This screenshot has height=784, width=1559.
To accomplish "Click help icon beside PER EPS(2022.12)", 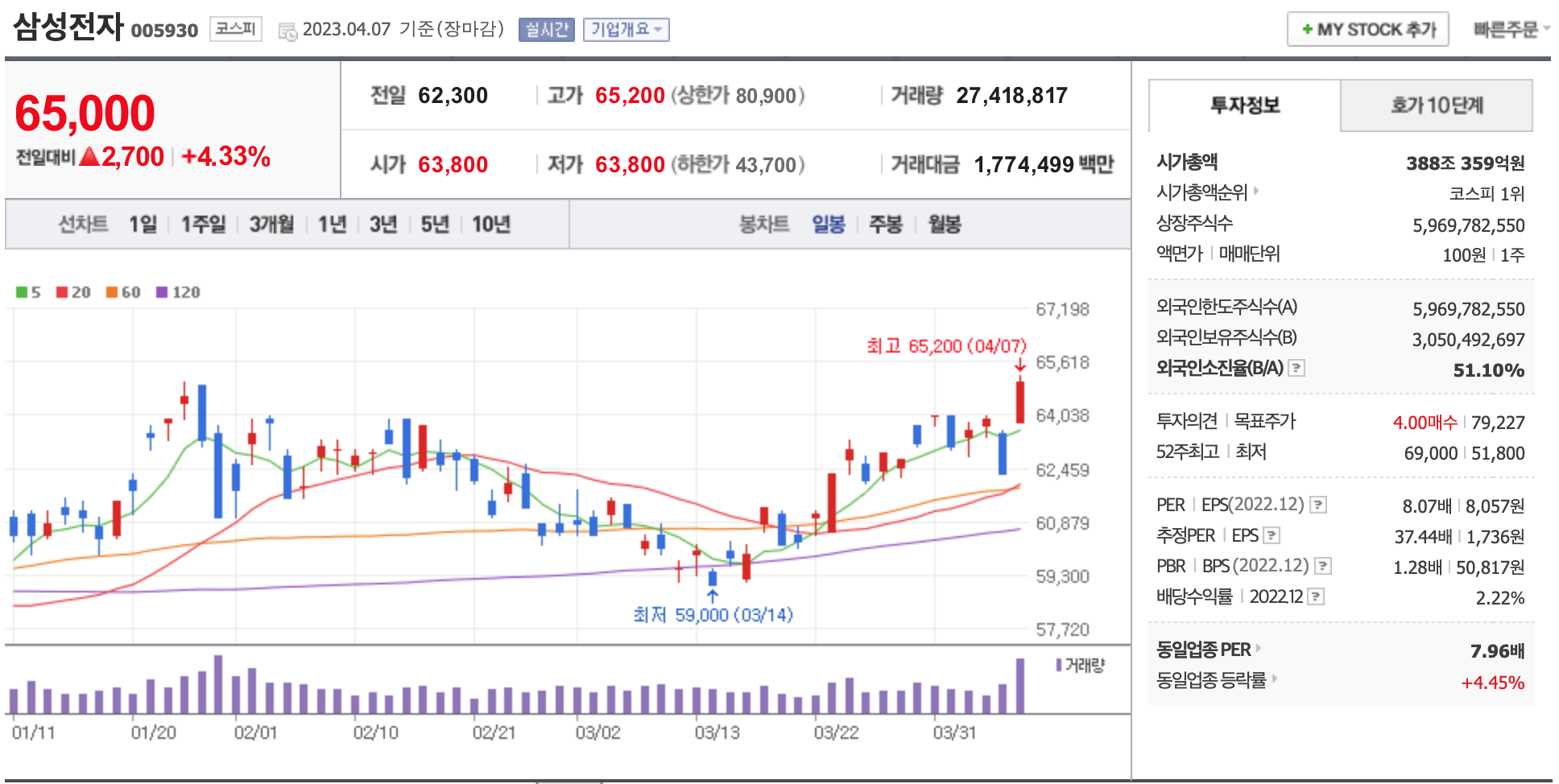I will click(x=1318, y=505).
